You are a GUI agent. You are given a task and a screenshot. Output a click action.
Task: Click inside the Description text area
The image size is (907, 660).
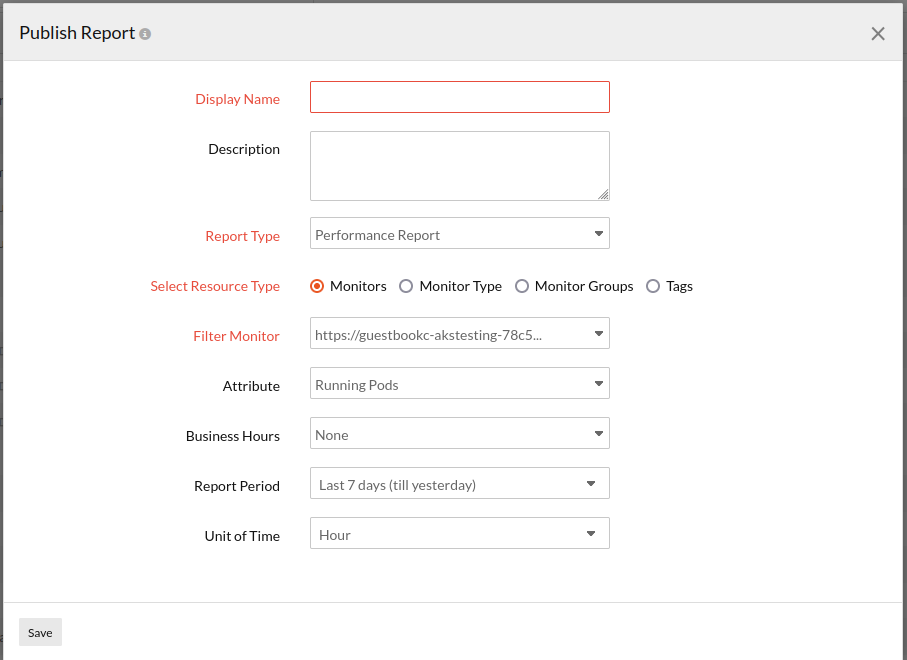pos(459,165)
